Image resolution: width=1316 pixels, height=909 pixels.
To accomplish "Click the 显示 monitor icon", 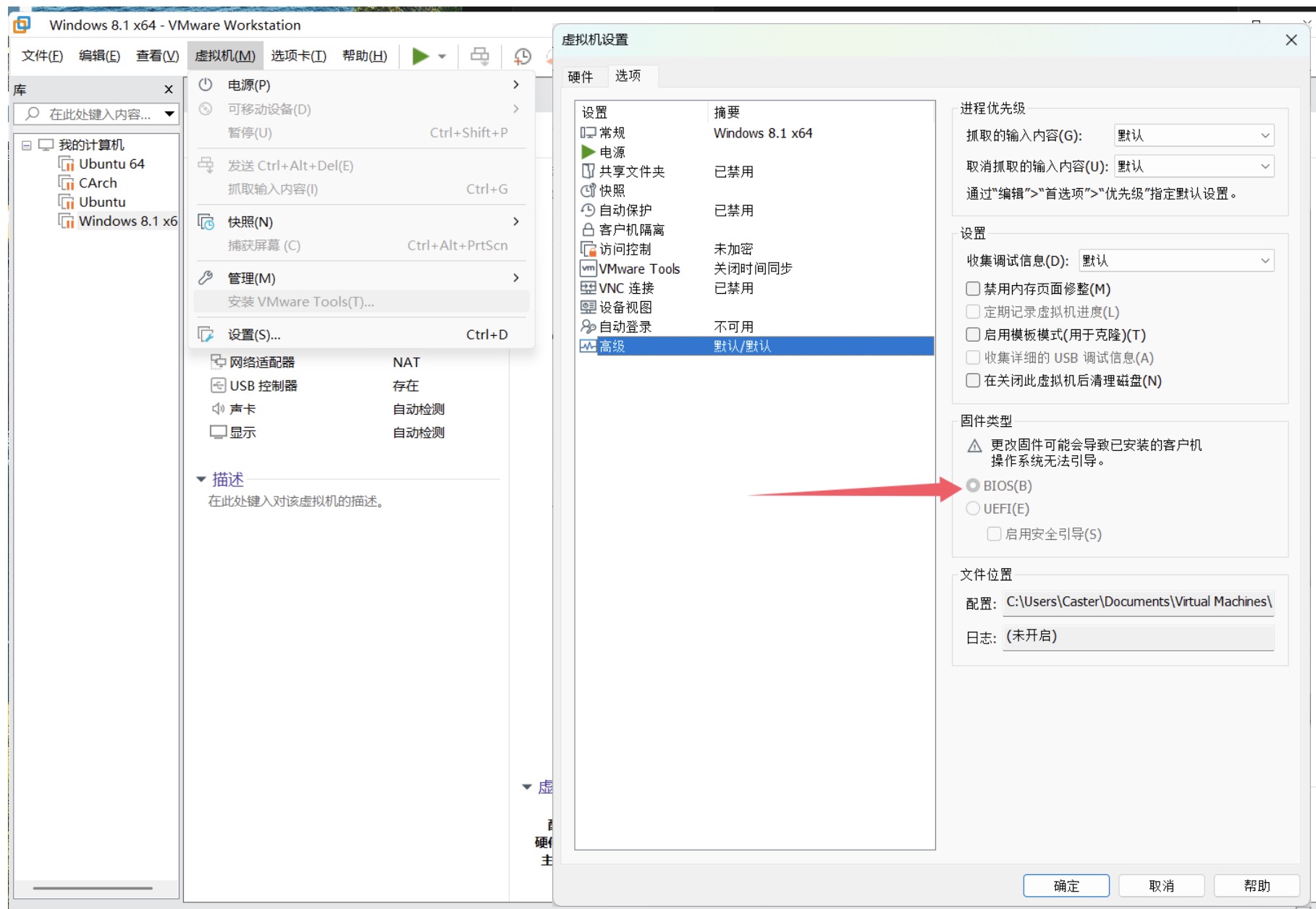I will click(x=218, y=432).
